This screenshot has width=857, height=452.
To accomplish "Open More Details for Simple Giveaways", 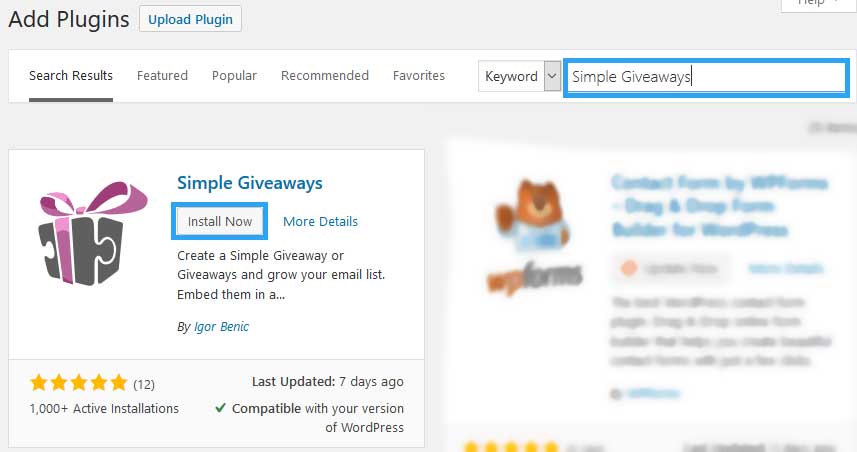I will pyautogui.click(x=320, y=221).
